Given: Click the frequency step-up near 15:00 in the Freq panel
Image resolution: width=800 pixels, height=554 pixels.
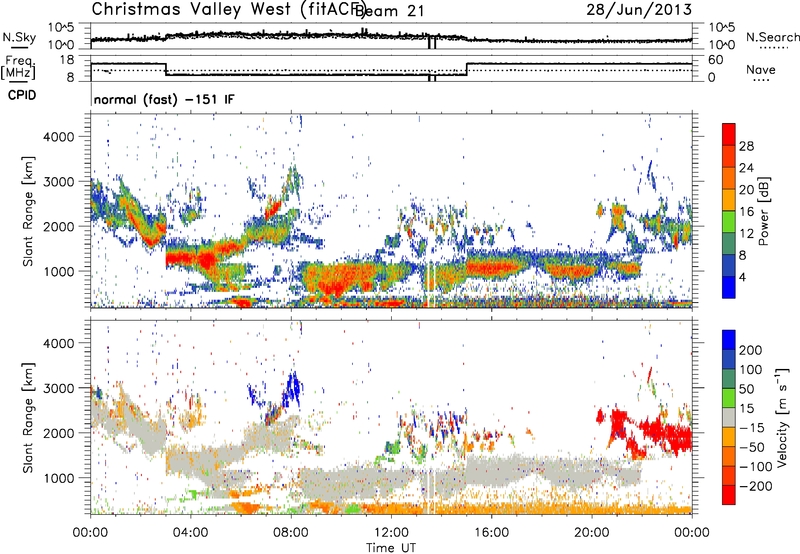Looking at the screenshot, I should [467, 69].
